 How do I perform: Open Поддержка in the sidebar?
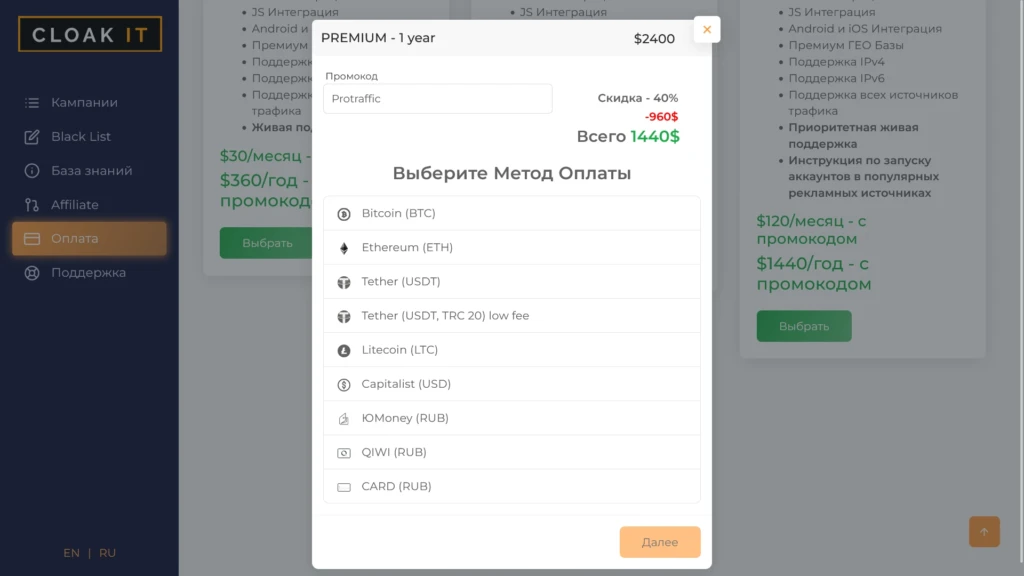click(x=89, y=272)
